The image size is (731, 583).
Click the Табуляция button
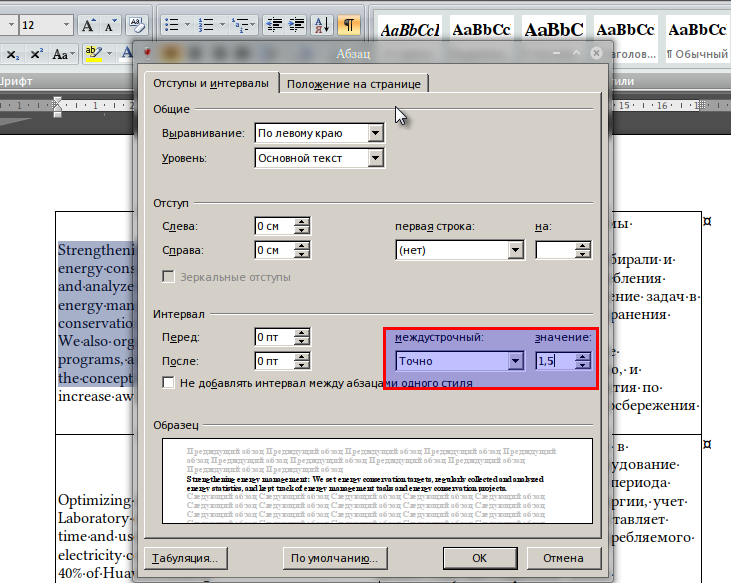pyautogui.click(x=185, y=558)
